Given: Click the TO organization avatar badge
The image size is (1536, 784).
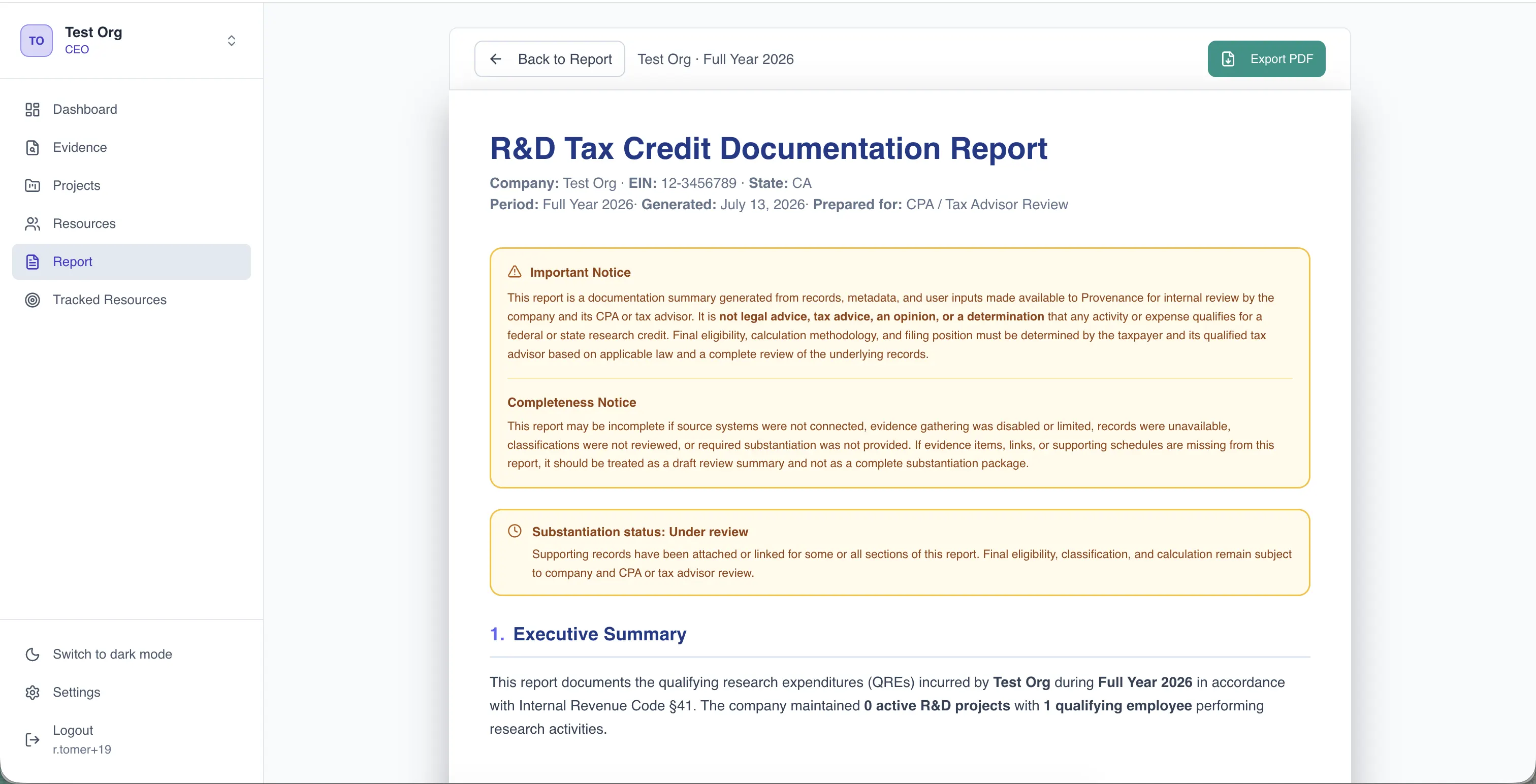Looking at the screenshot, I should click(x=37, y=41).
